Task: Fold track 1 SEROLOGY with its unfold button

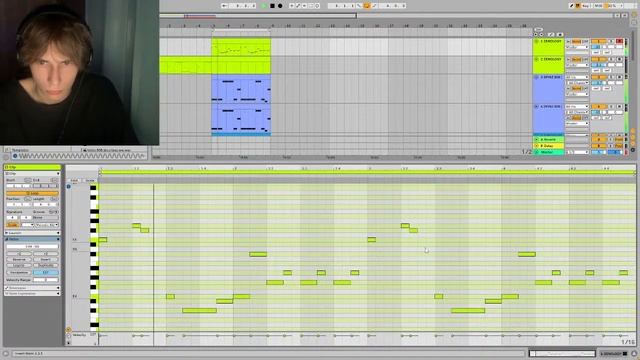Action: [536, 42]
